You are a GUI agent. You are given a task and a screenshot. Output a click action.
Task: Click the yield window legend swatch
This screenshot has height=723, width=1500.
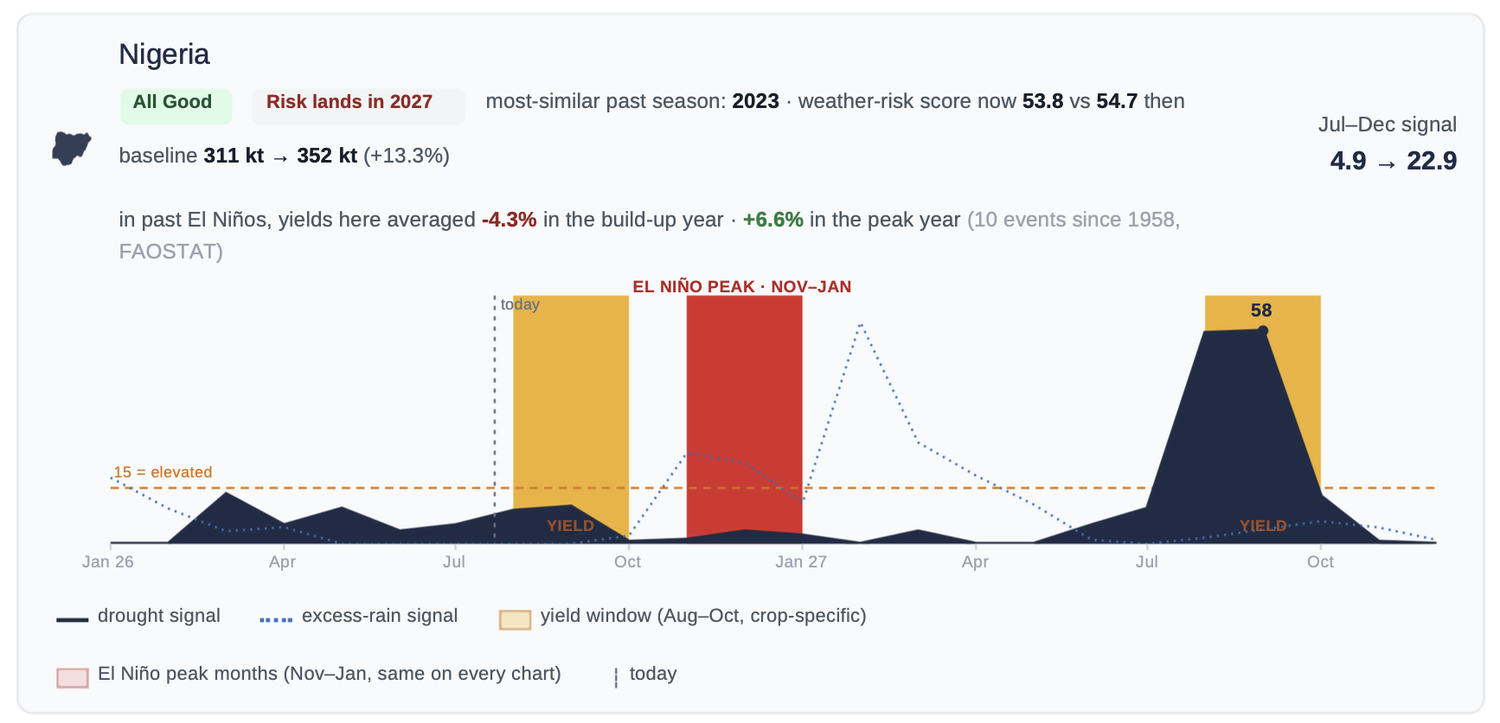point(515,619)
